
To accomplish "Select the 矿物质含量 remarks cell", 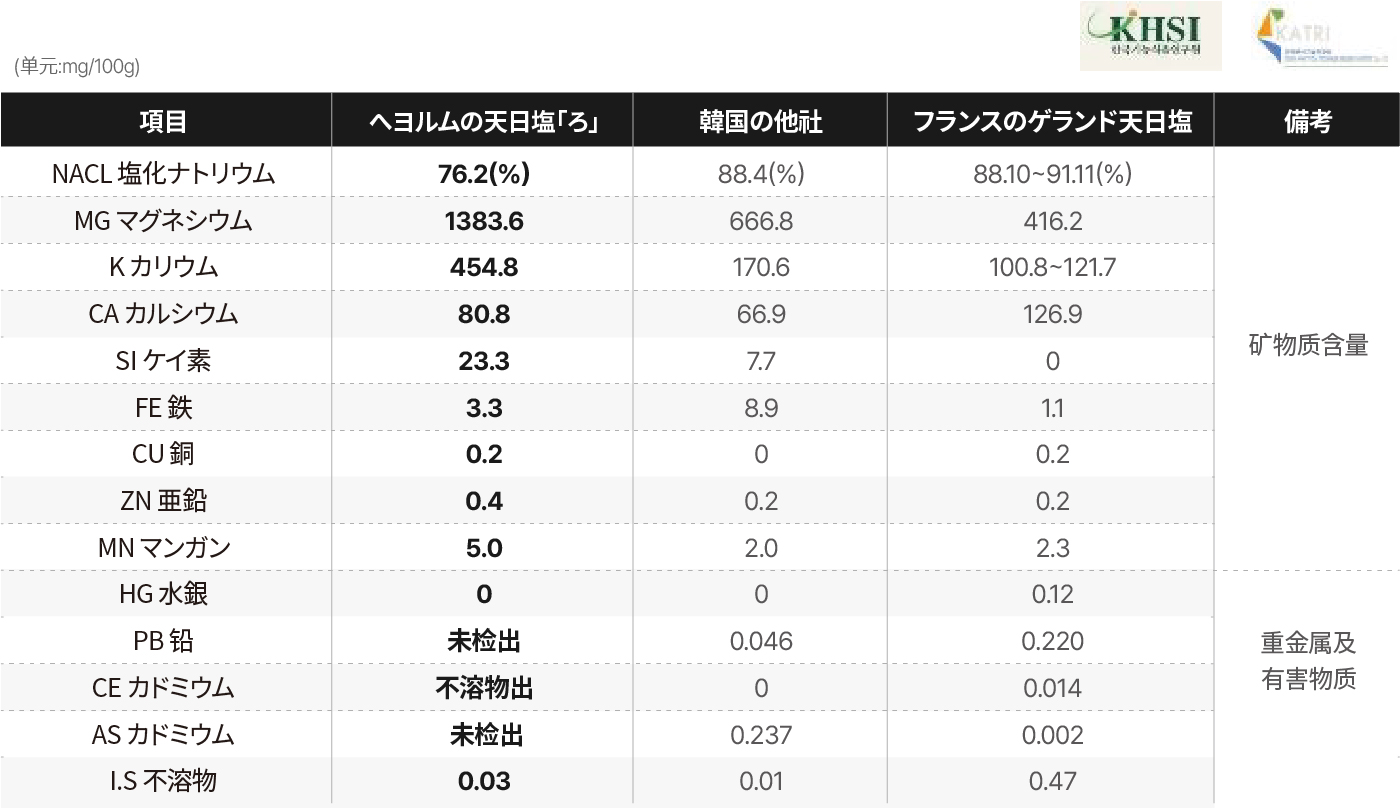I will 1308,346.
